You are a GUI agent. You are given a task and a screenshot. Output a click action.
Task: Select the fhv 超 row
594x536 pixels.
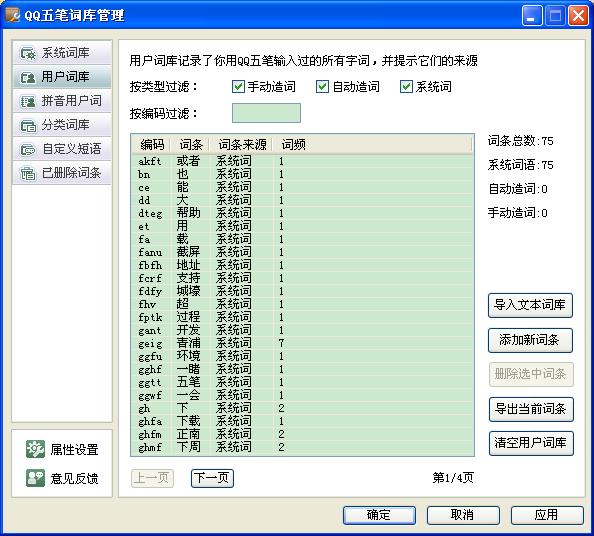303,304
